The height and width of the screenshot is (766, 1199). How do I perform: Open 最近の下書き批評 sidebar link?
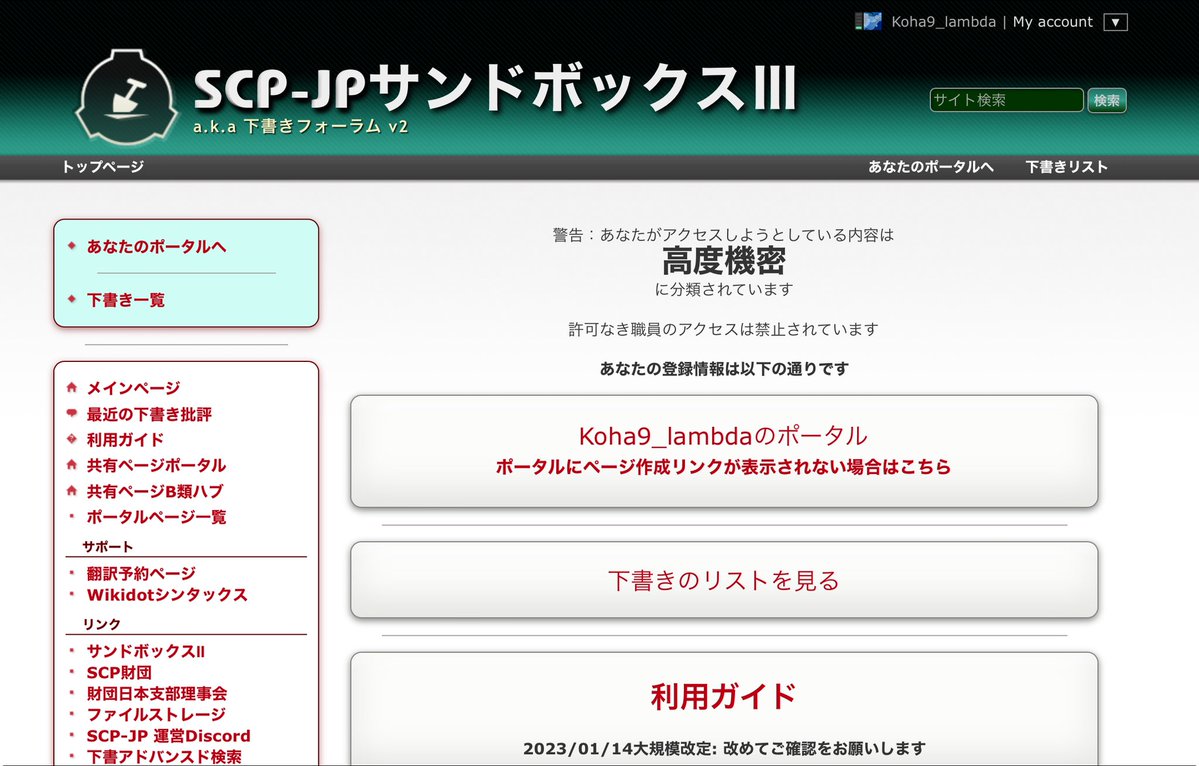pyautogui.click(x=149, y=414)
